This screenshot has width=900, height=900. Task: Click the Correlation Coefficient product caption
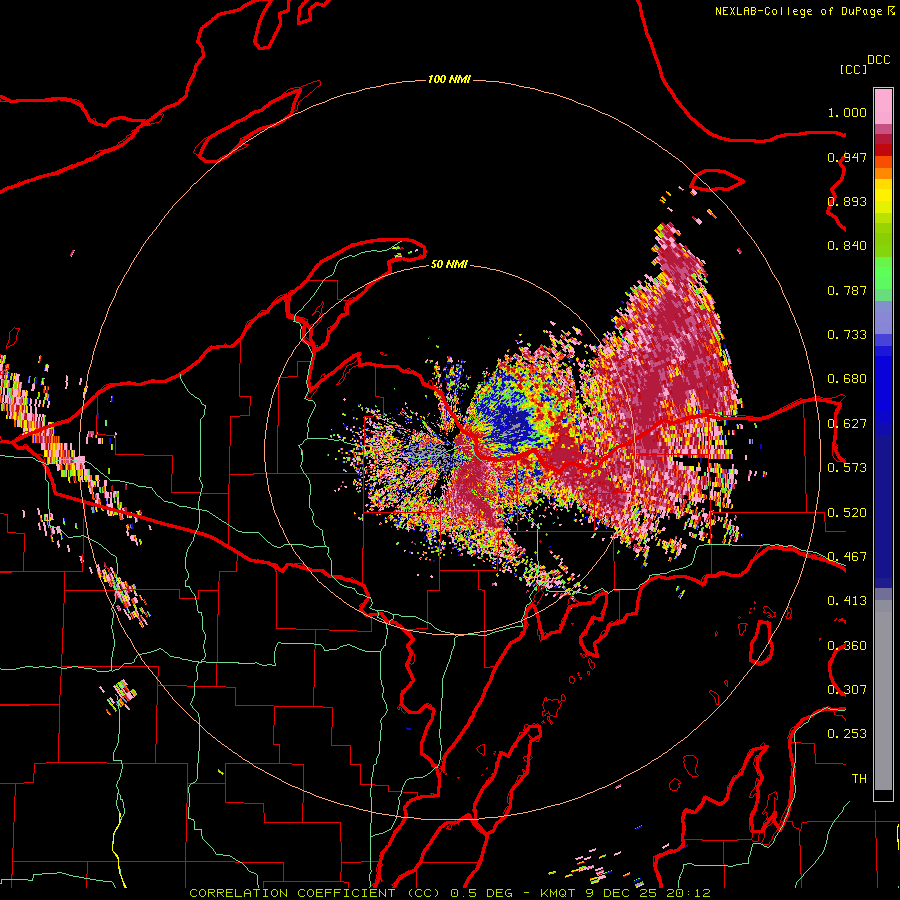pyautogui.click(x=450, y=893)
